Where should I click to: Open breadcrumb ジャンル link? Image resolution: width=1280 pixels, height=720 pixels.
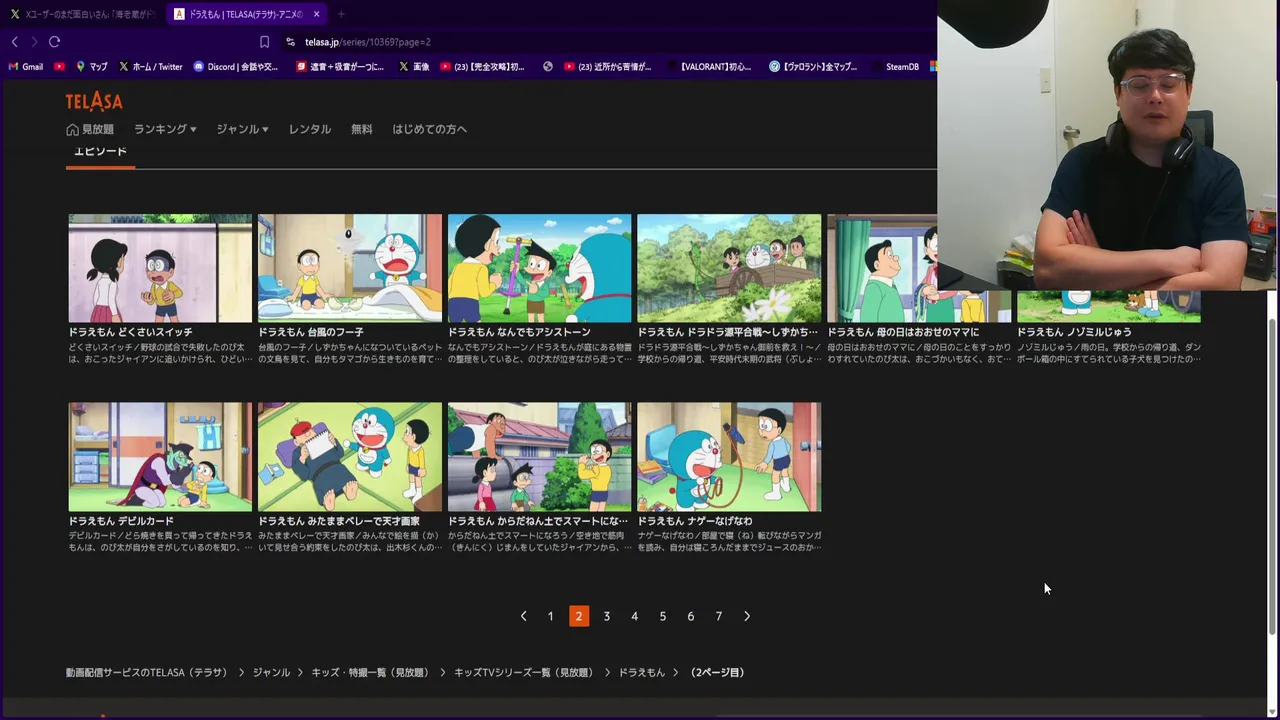tap(271, 673)
